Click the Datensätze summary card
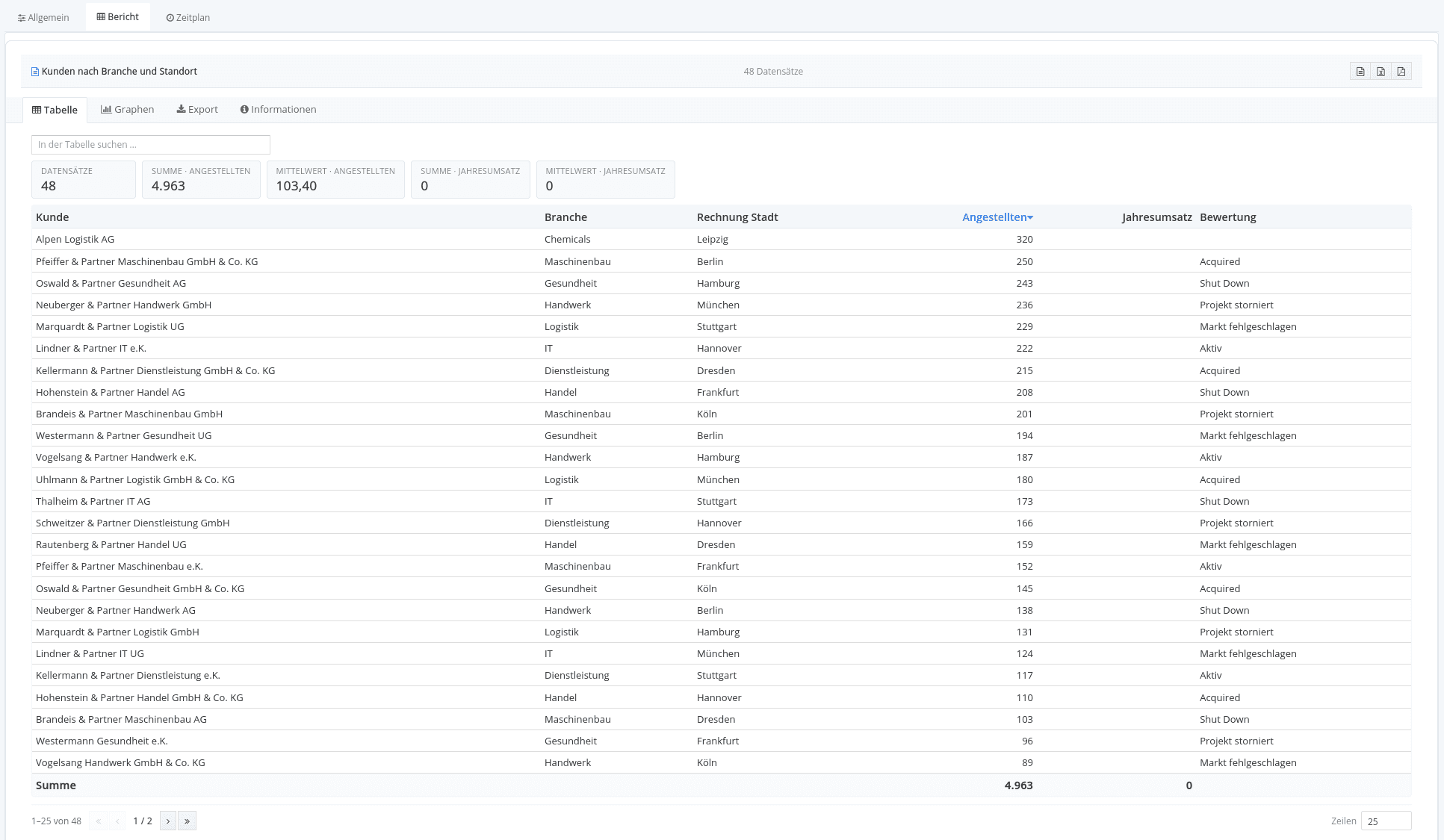The width and height of the screenshot is (1444, 840). pyautogui.click(x=84, y=179)
